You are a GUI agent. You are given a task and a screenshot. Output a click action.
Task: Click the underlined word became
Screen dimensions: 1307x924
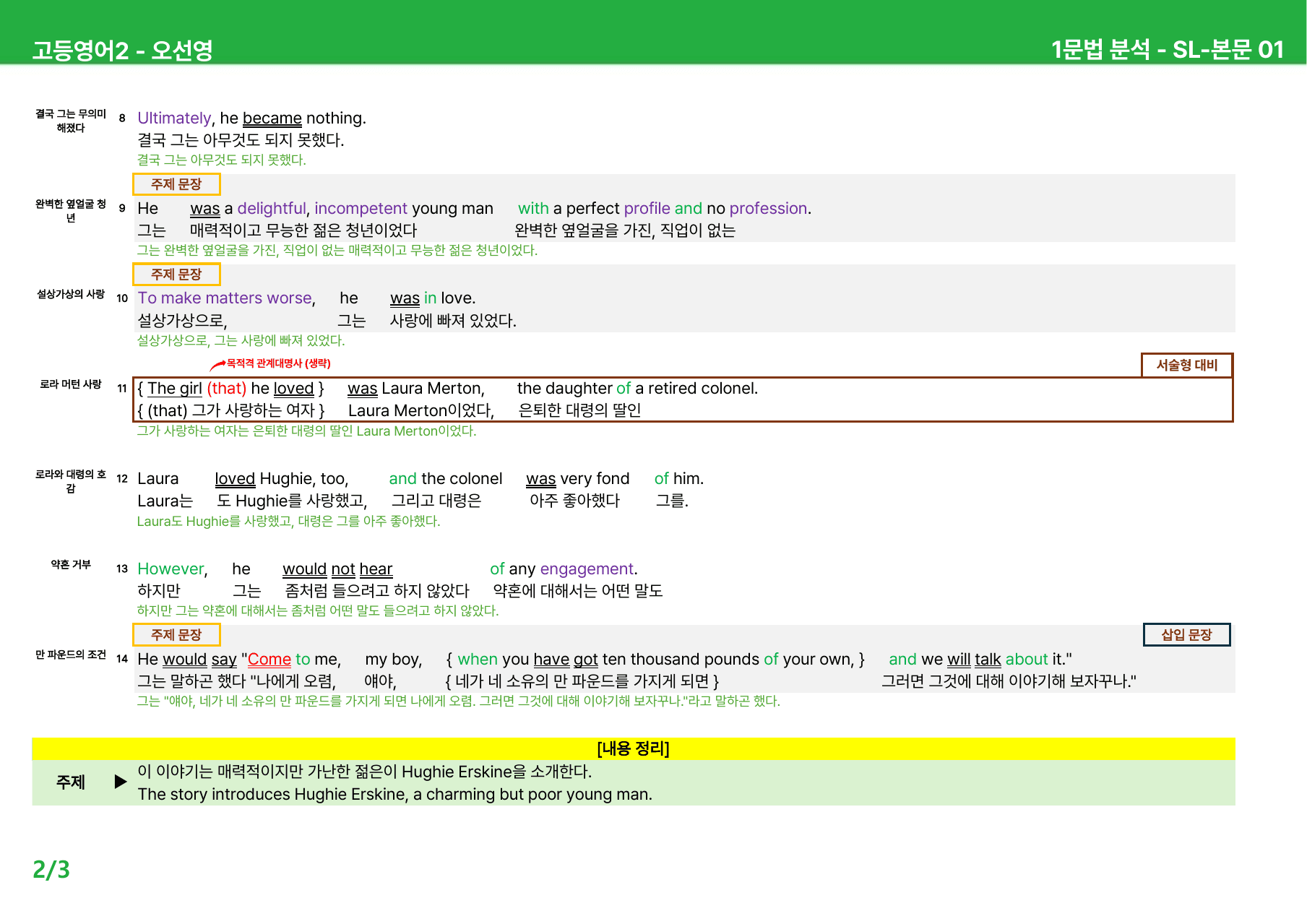click(272, 118)
